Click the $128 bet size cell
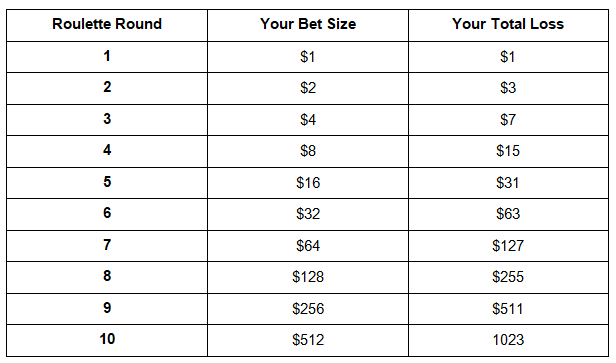The image size is (616, 363). point(308,277)
